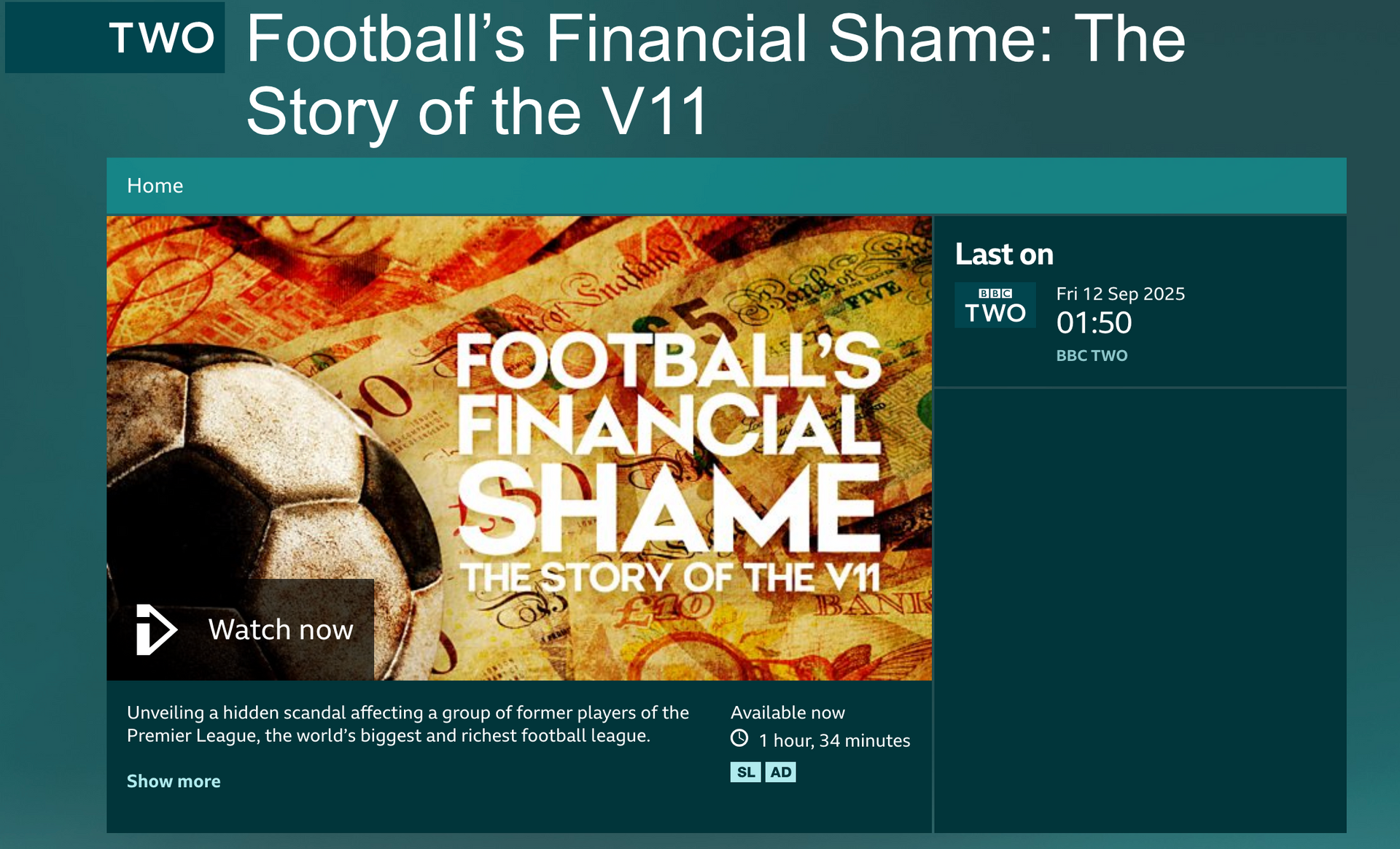This screenshot has width=1400, height=849.
Task: Click the Last on heading
Action: [x=1004, y=255]
